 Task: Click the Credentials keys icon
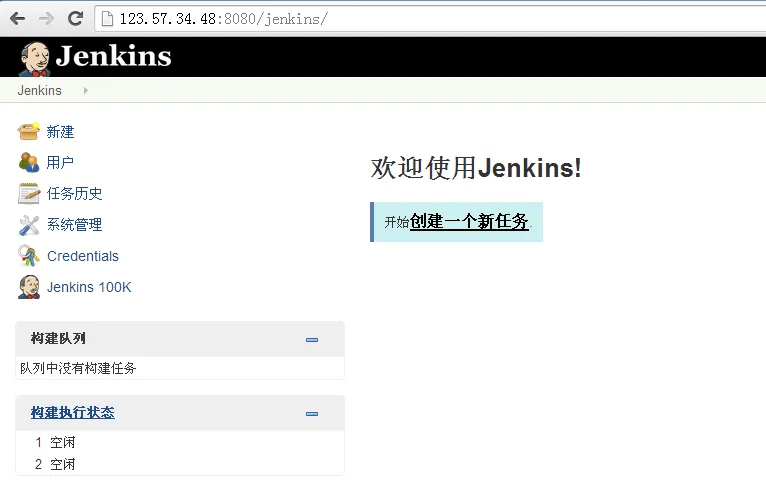(x=28, y=256)
